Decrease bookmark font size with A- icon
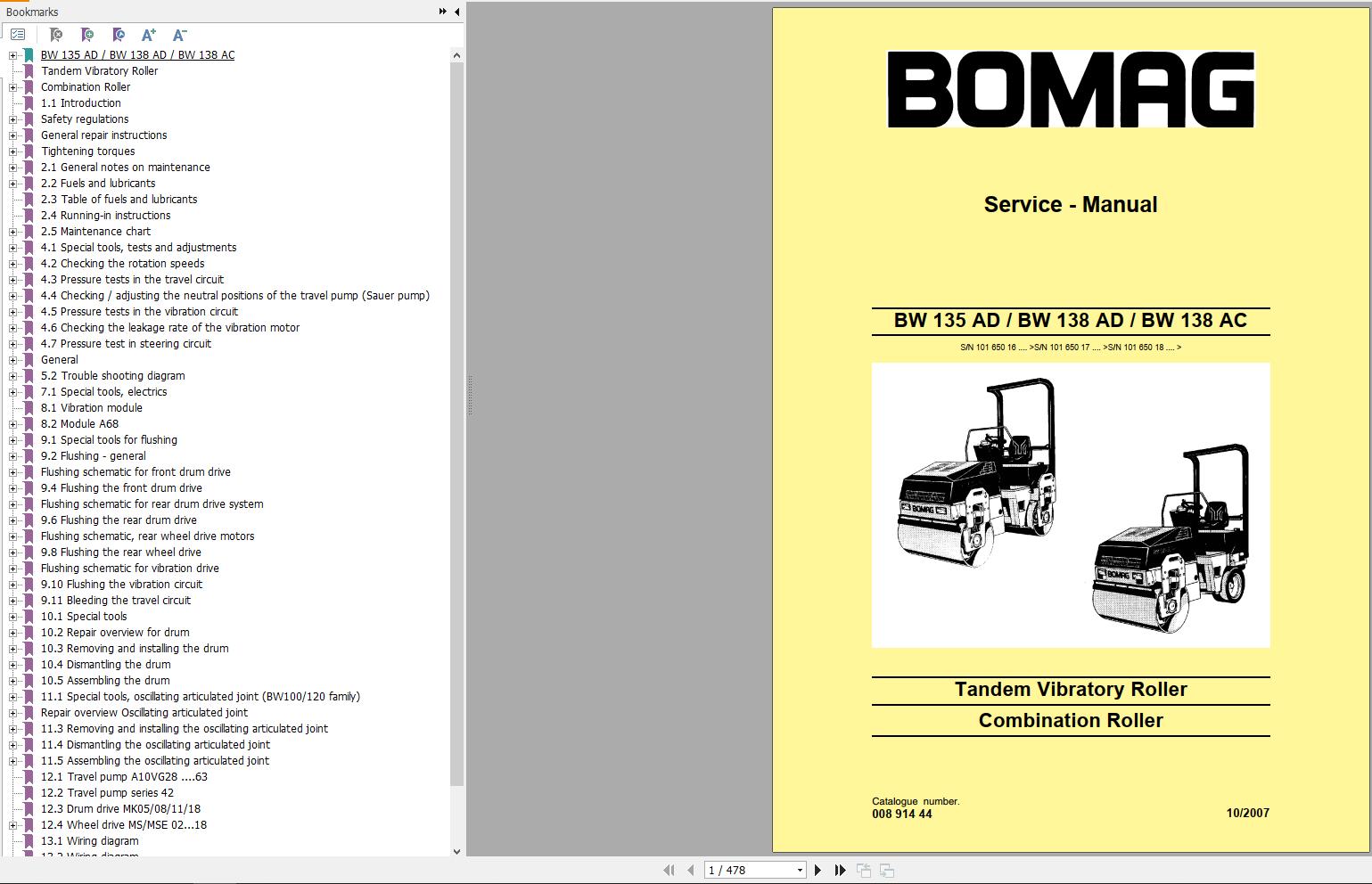 [x=179, y=35]
